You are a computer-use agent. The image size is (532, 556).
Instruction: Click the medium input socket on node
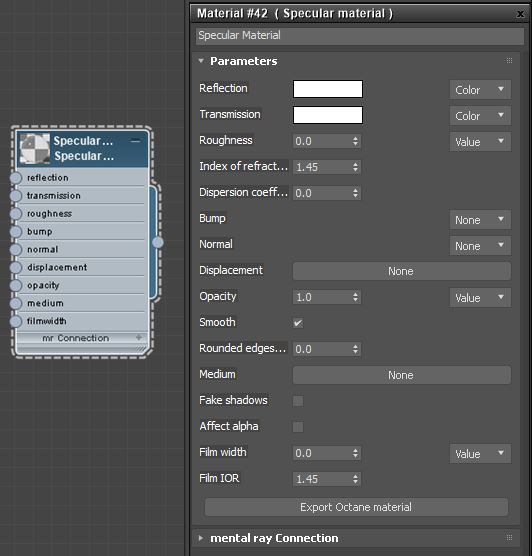16,303
